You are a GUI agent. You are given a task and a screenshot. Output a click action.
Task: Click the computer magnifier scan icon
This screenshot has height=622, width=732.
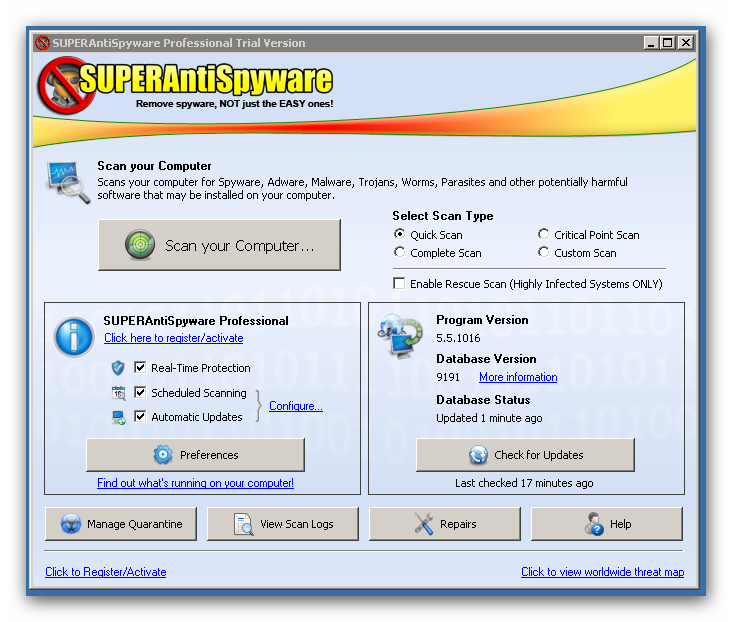pyautogui.click(x=69, y=182)
